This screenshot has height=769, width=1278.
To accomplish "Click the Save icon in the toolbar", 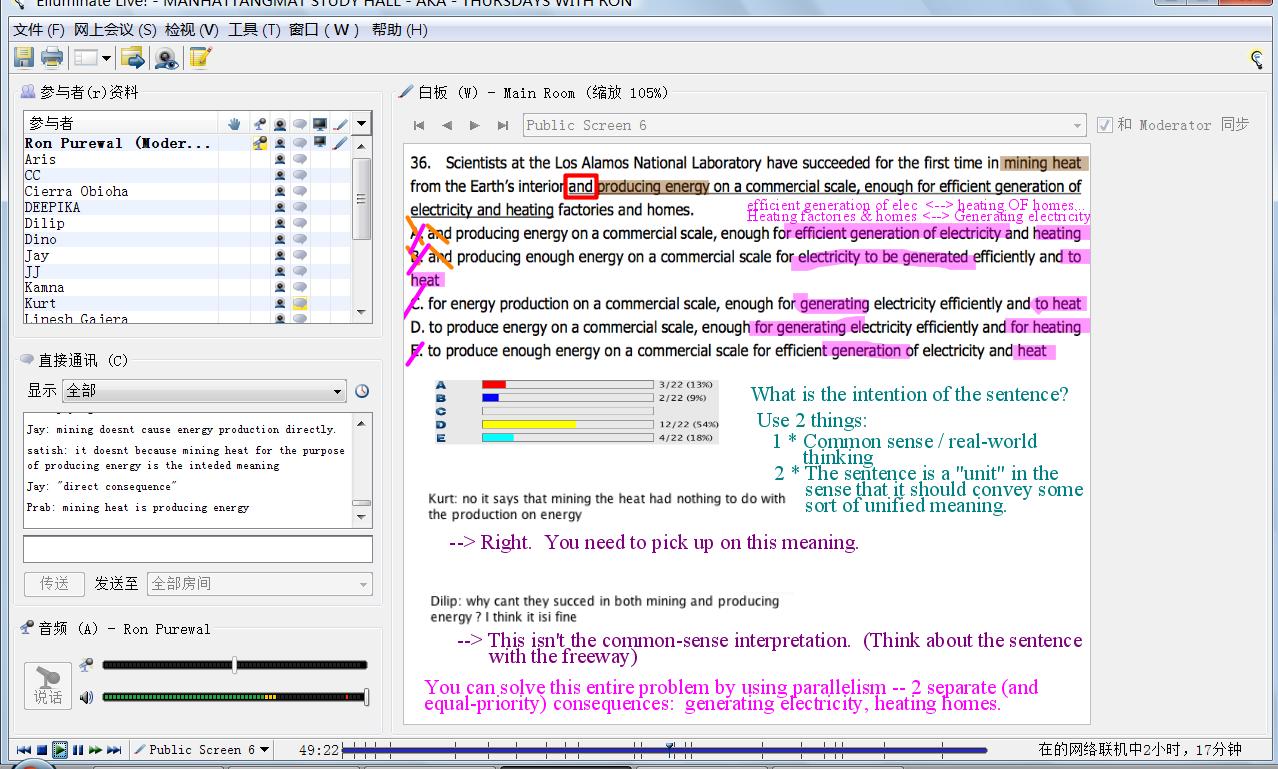I will tap(24, 58).
